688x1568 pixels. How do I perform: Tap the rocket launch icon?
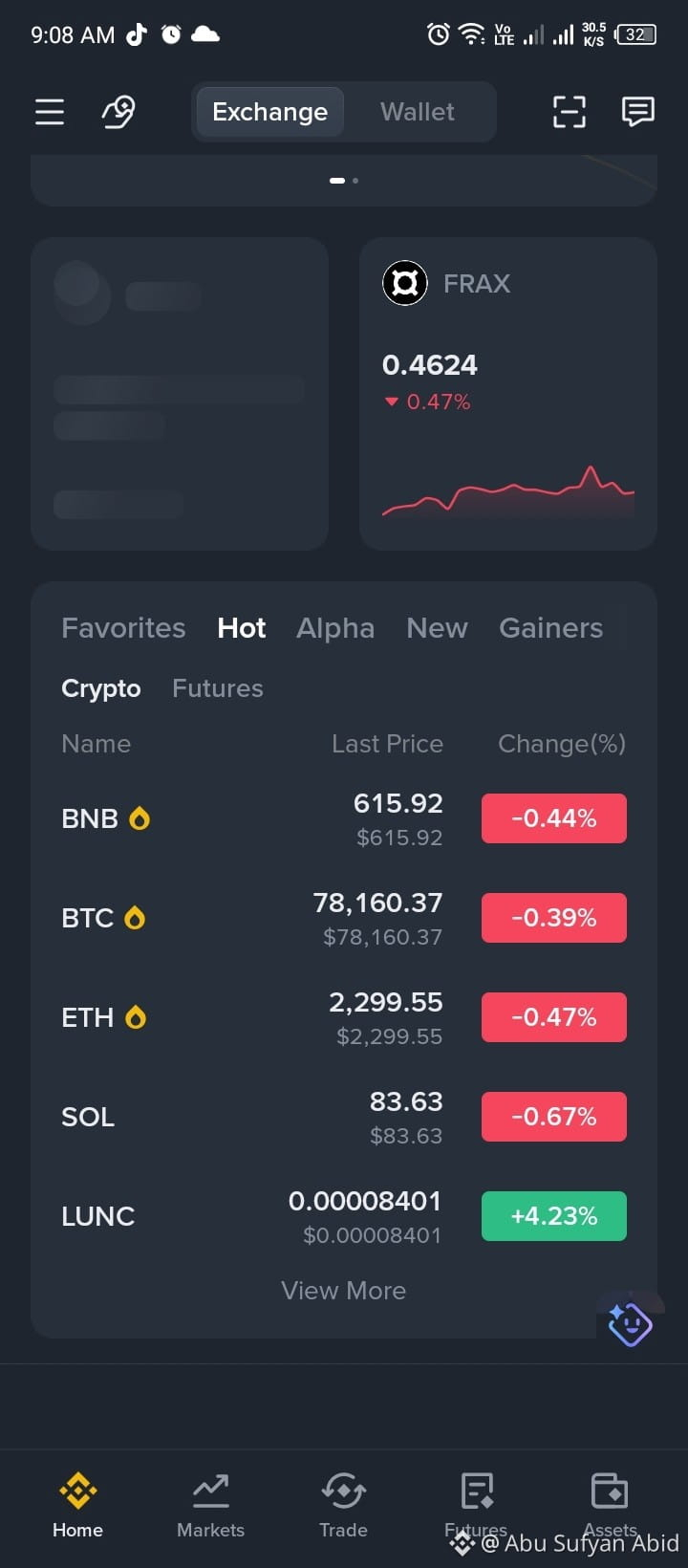click(x=118, y=112)
